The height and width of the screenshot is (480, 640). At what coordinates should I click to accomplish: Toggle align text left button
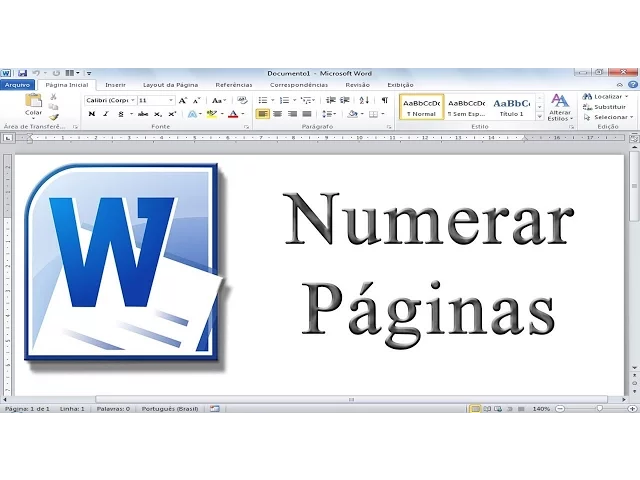(262, 114)
